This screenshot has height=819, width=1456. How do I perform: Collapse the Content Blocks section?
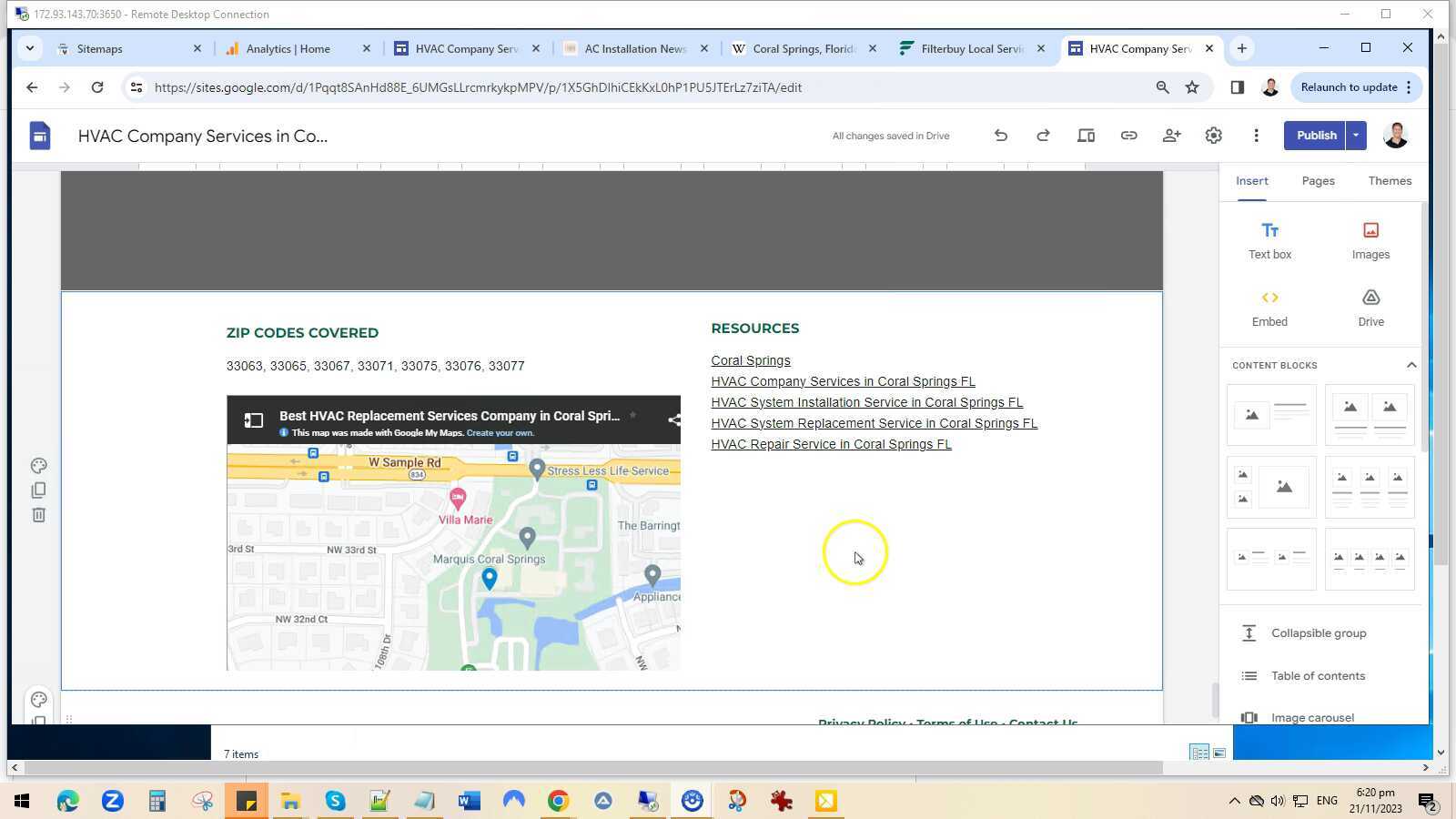pyautogui.click(x=1410, y=364)
